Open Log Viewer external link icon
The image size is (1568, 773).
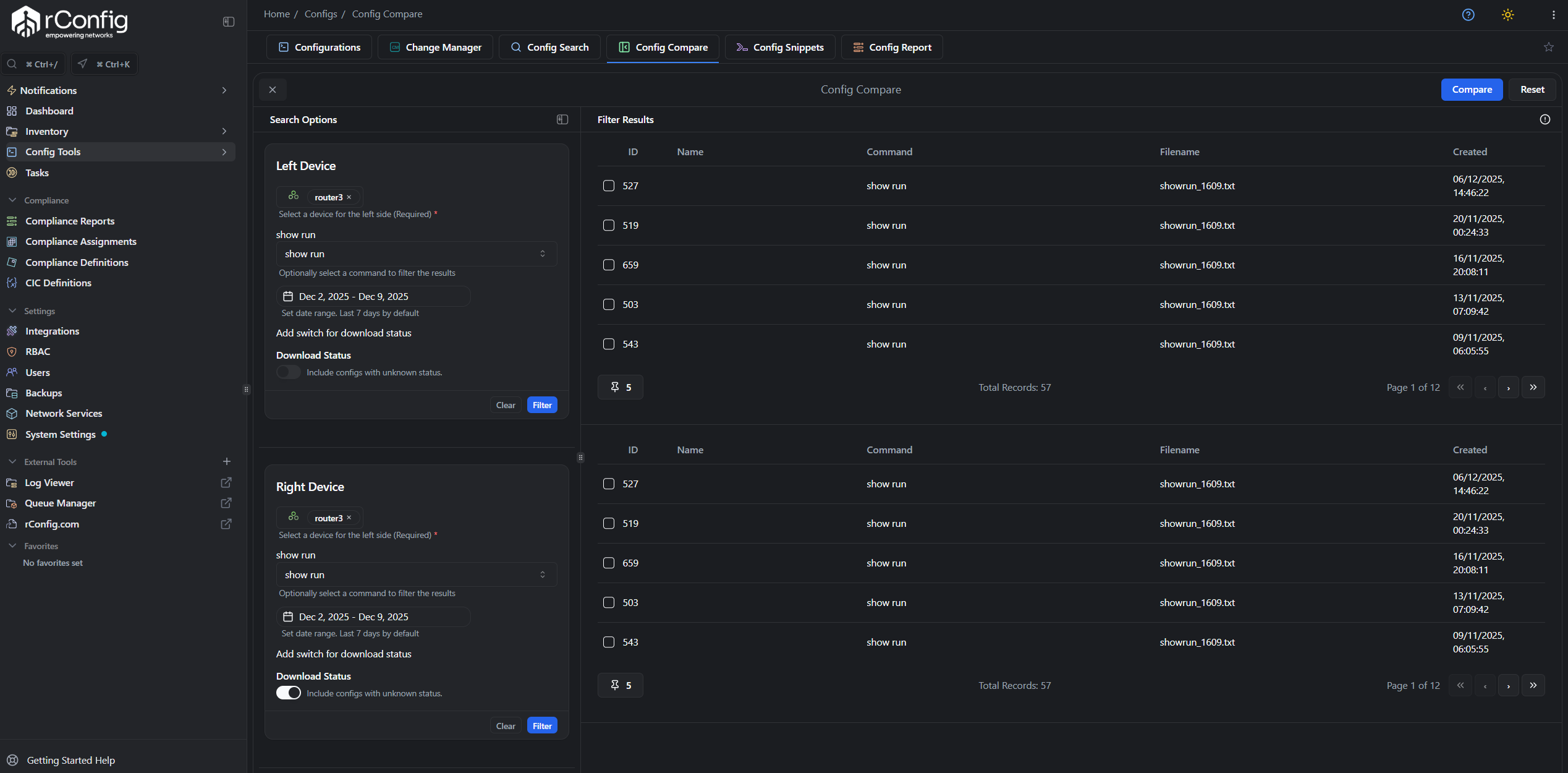pos(226,482)
